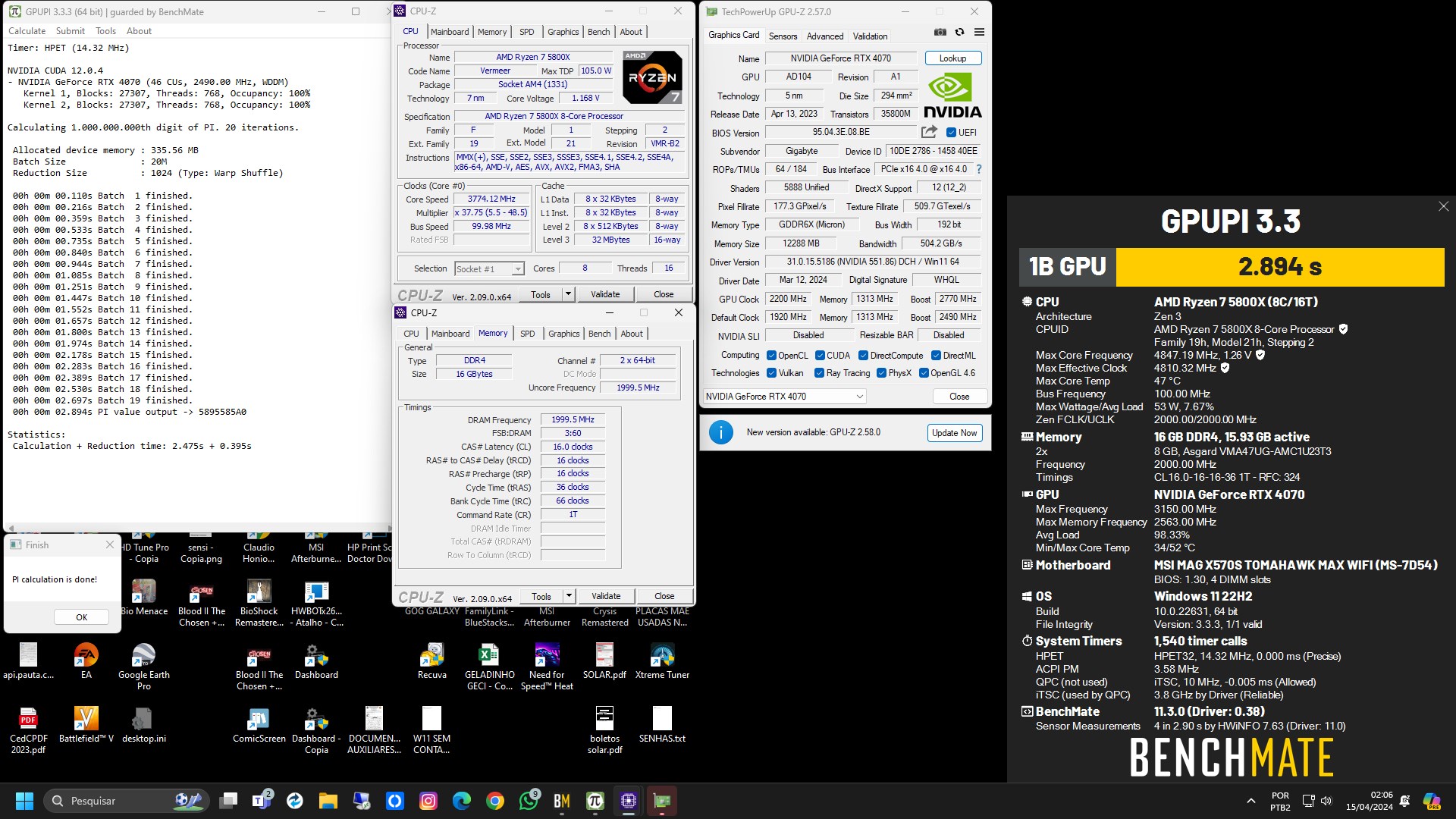This screenshot has height=819, width=1456.
Task: Open the Need for Speed Heat shortcut
Action: tap(547, 667)
